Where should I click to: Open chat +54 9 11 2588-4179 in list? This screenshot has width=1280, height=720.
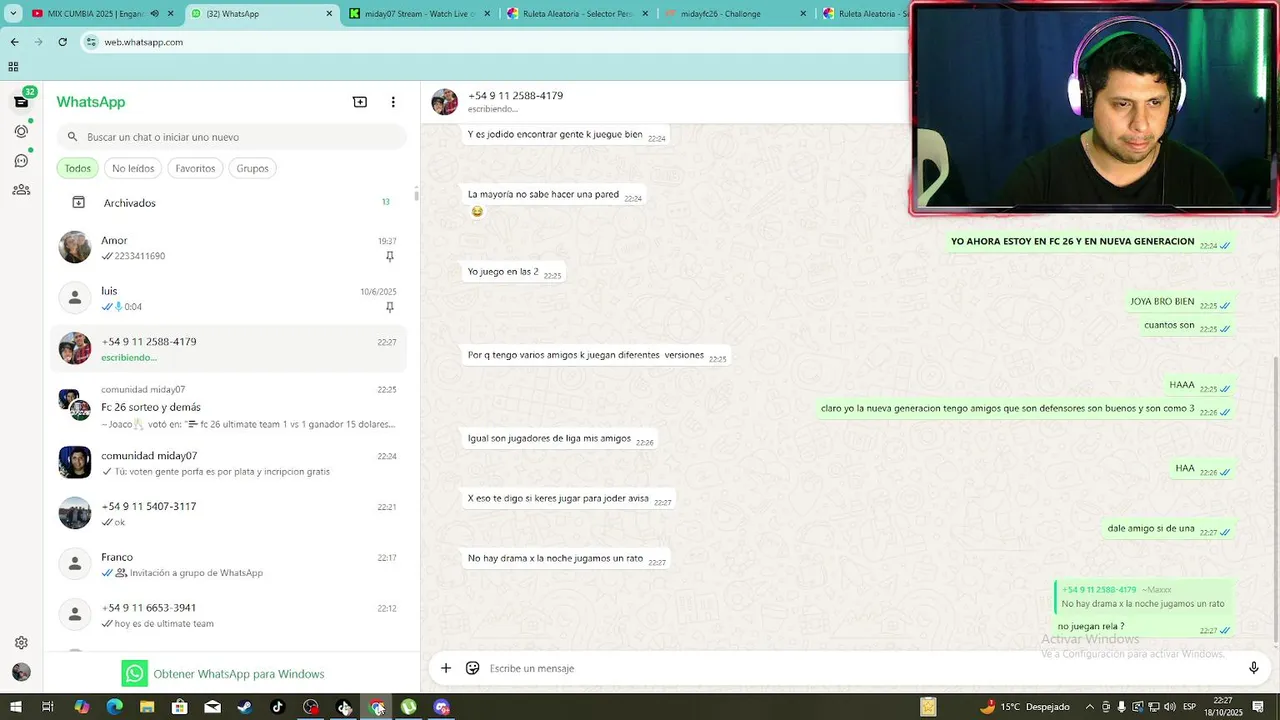[x=229, y=349]
